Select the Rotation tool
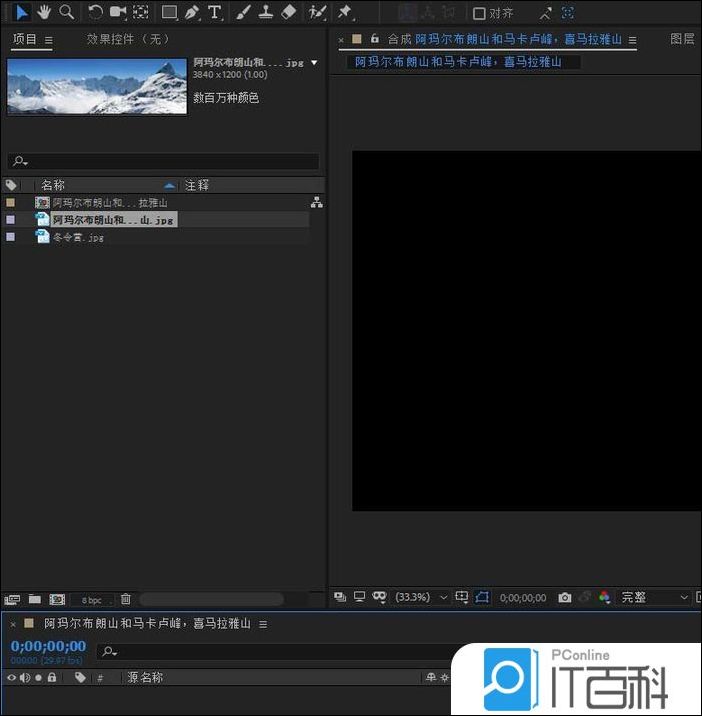This screenshot has height=716, width=702. point(95,12)
